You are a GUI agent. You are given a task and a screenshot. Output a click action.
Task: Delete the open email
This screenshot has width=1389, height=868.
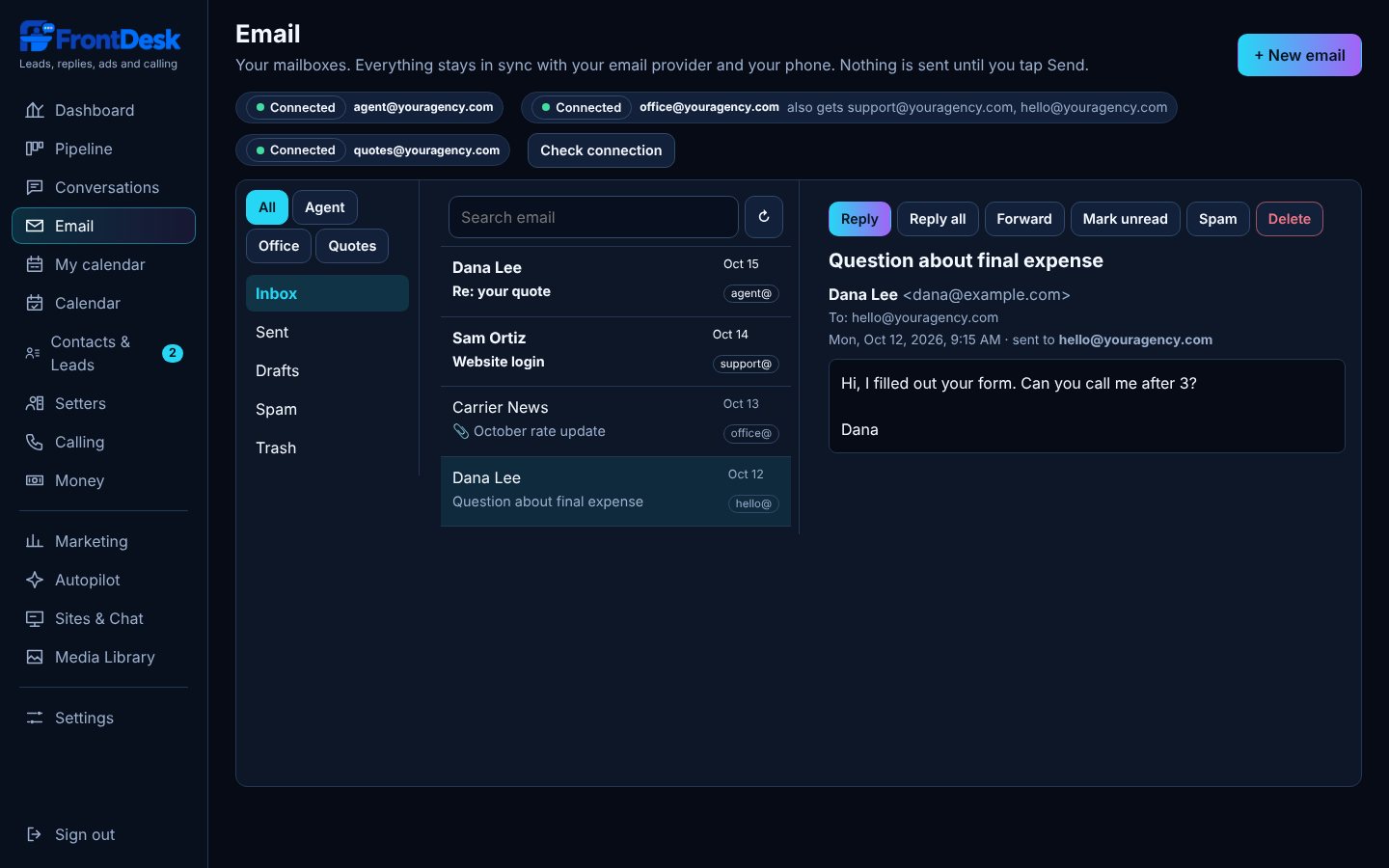pos(1289,219)
